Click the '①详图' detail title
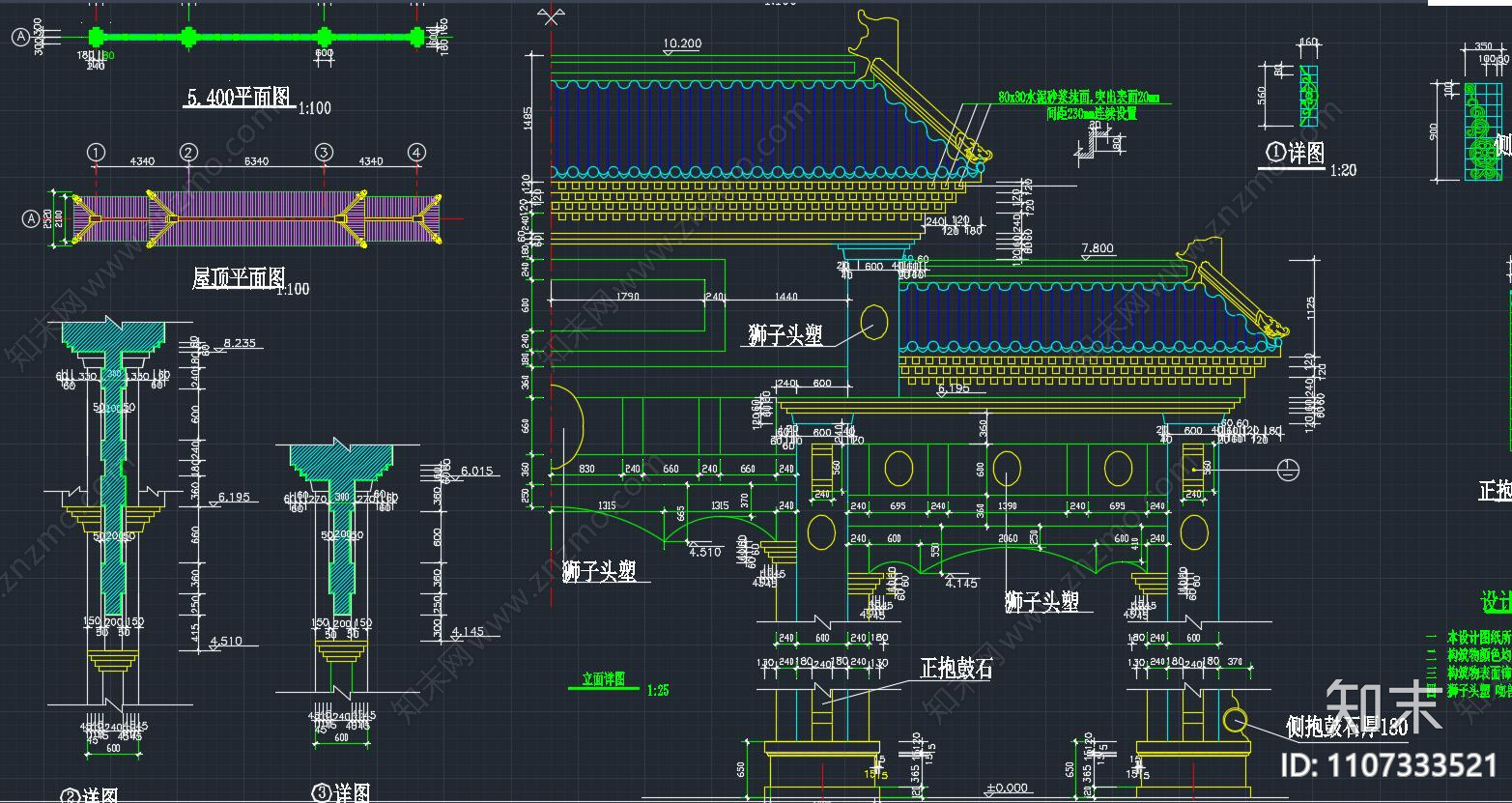This screenshot has width=1512, height=803. (x=1295, y=154)
